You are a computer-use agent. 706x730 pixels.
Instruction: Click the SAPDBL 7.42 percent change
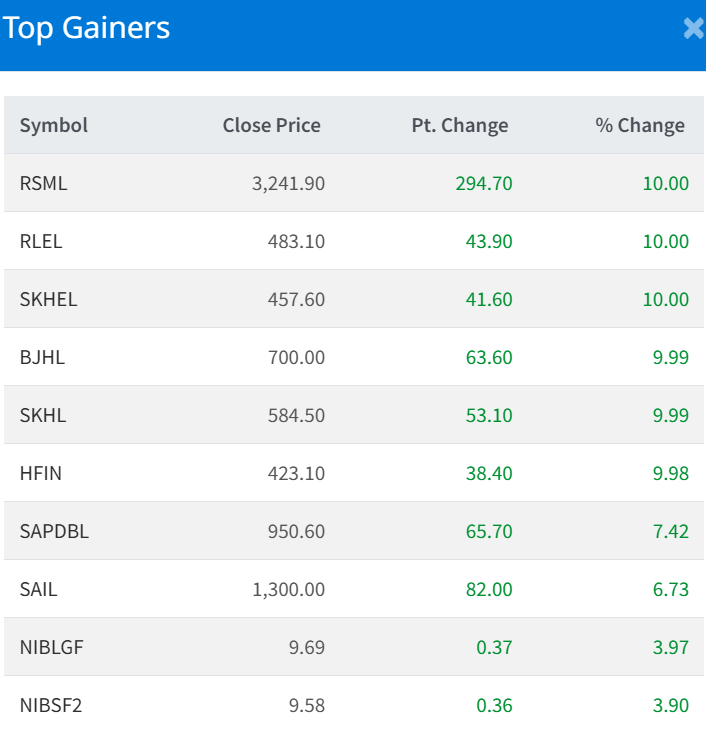coord(670,531)
